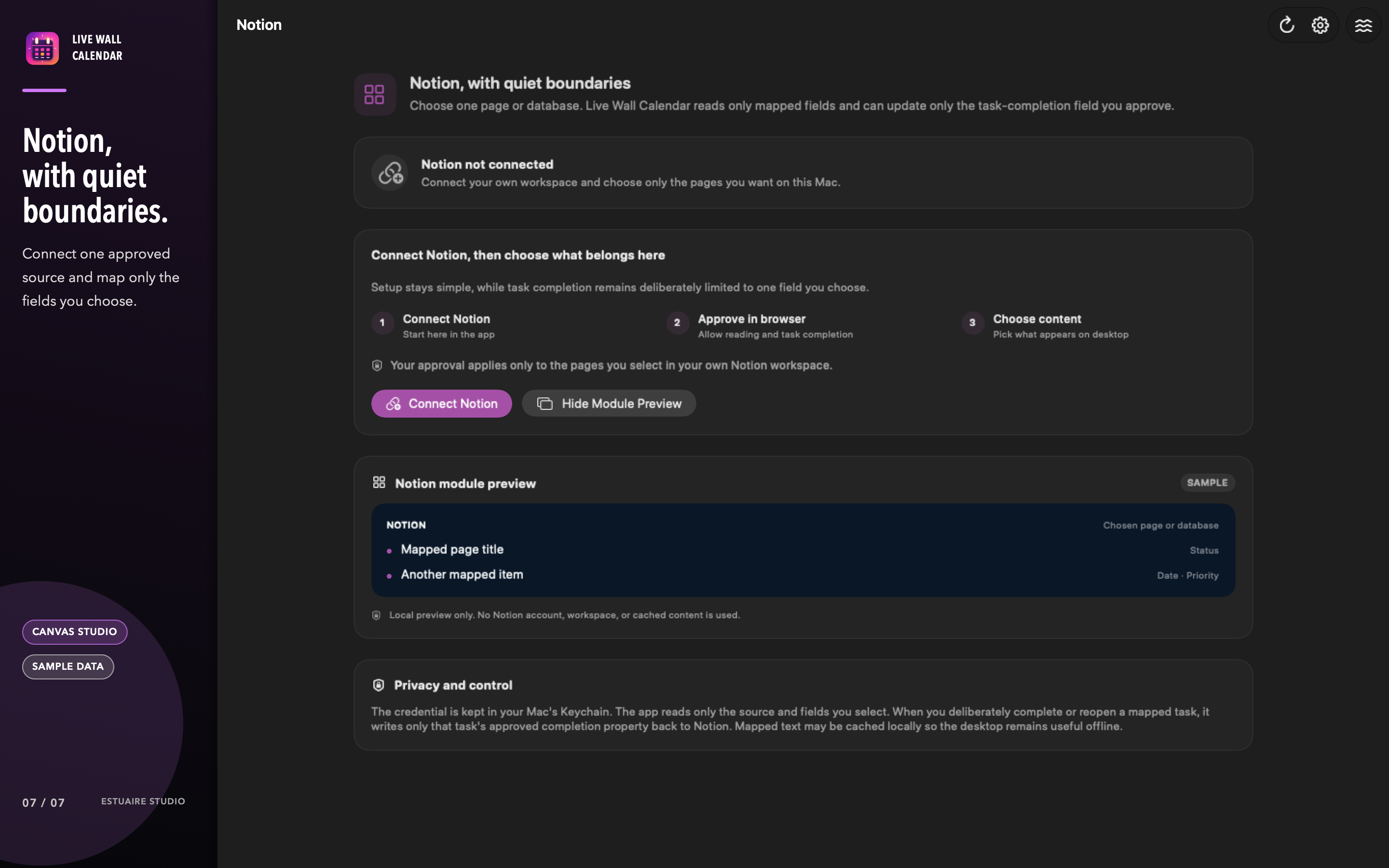1389x868 pixels.
Task: Click the 'Date · Priority' label in preview
Action: (1187, 575)
